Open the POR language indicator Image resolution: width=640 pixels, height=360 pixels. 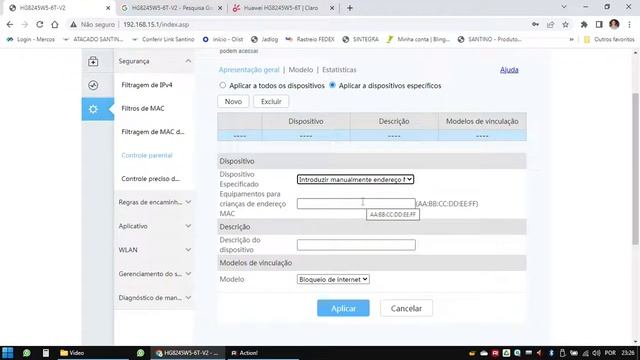pos(610,353)
